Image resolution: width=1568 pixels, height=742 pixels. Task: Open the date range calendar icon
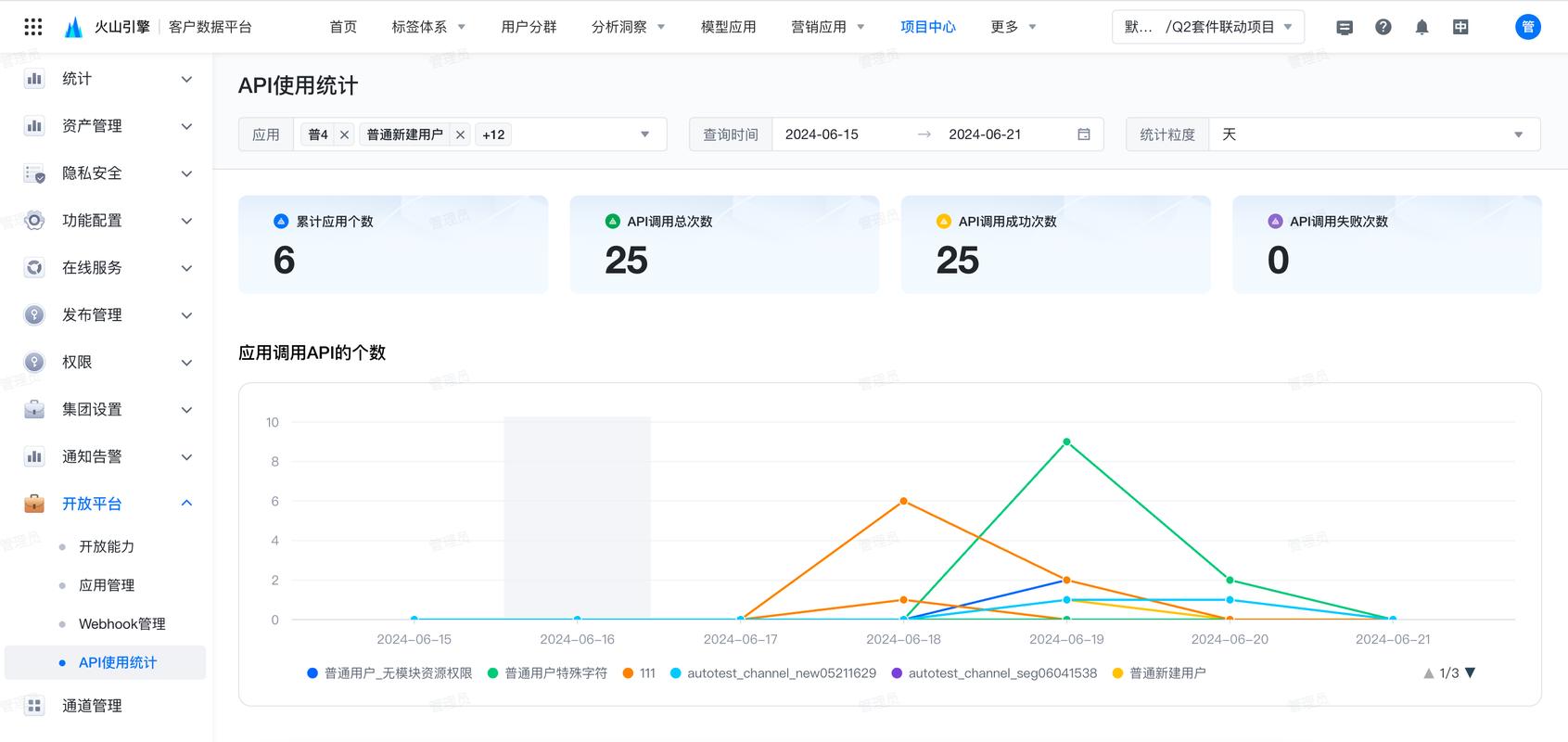(1084, 134)
